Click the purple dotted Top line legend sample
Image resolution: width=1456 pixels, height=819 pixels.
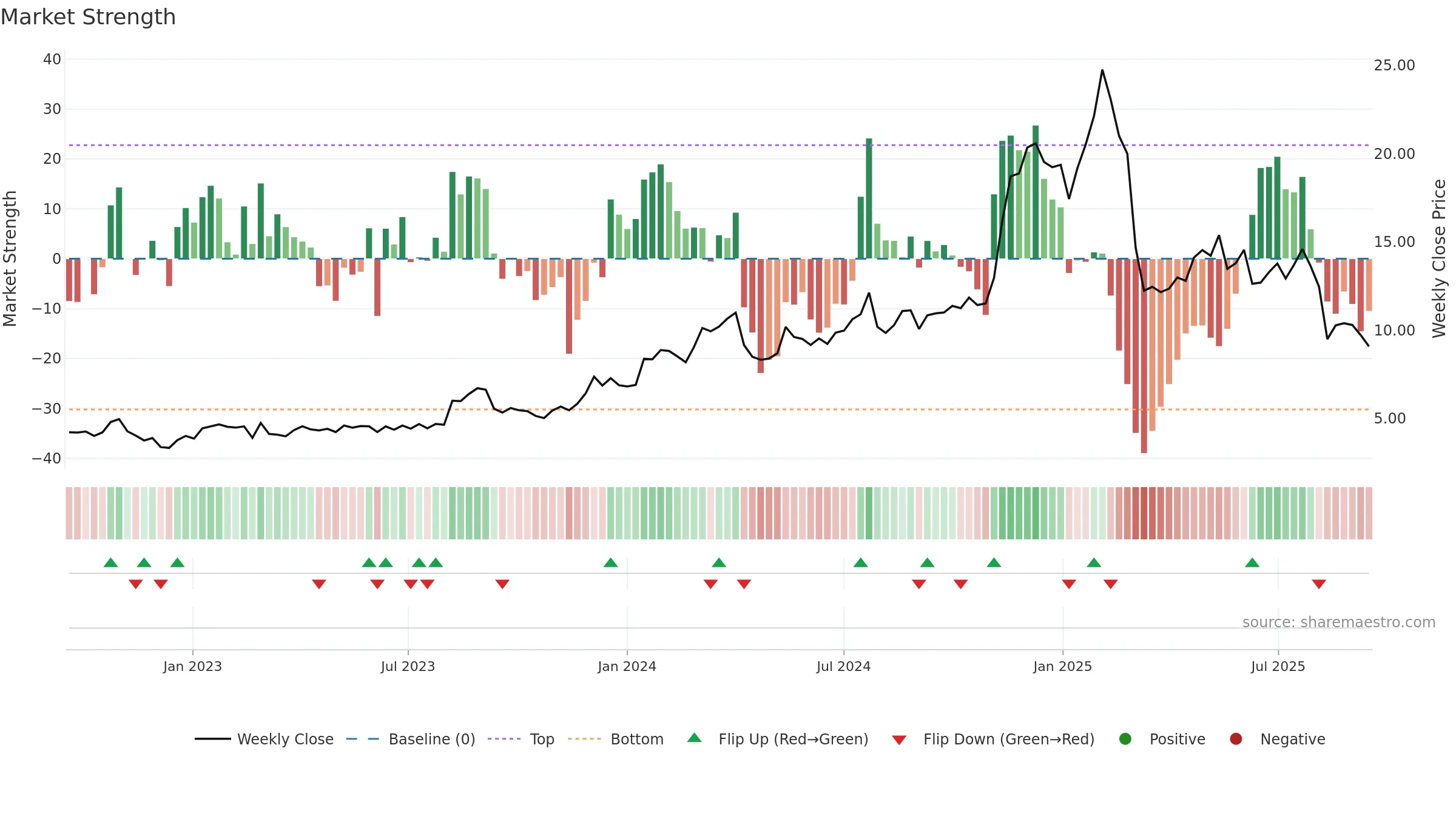[504, 739]
